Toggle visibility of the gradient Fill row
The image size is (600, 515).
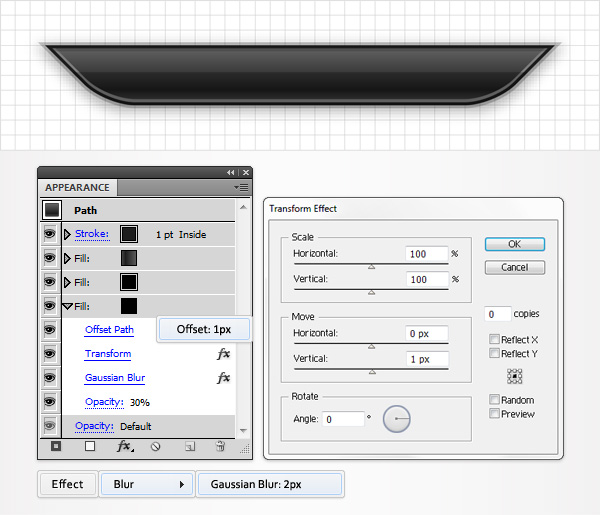click(x=50, y=258)
